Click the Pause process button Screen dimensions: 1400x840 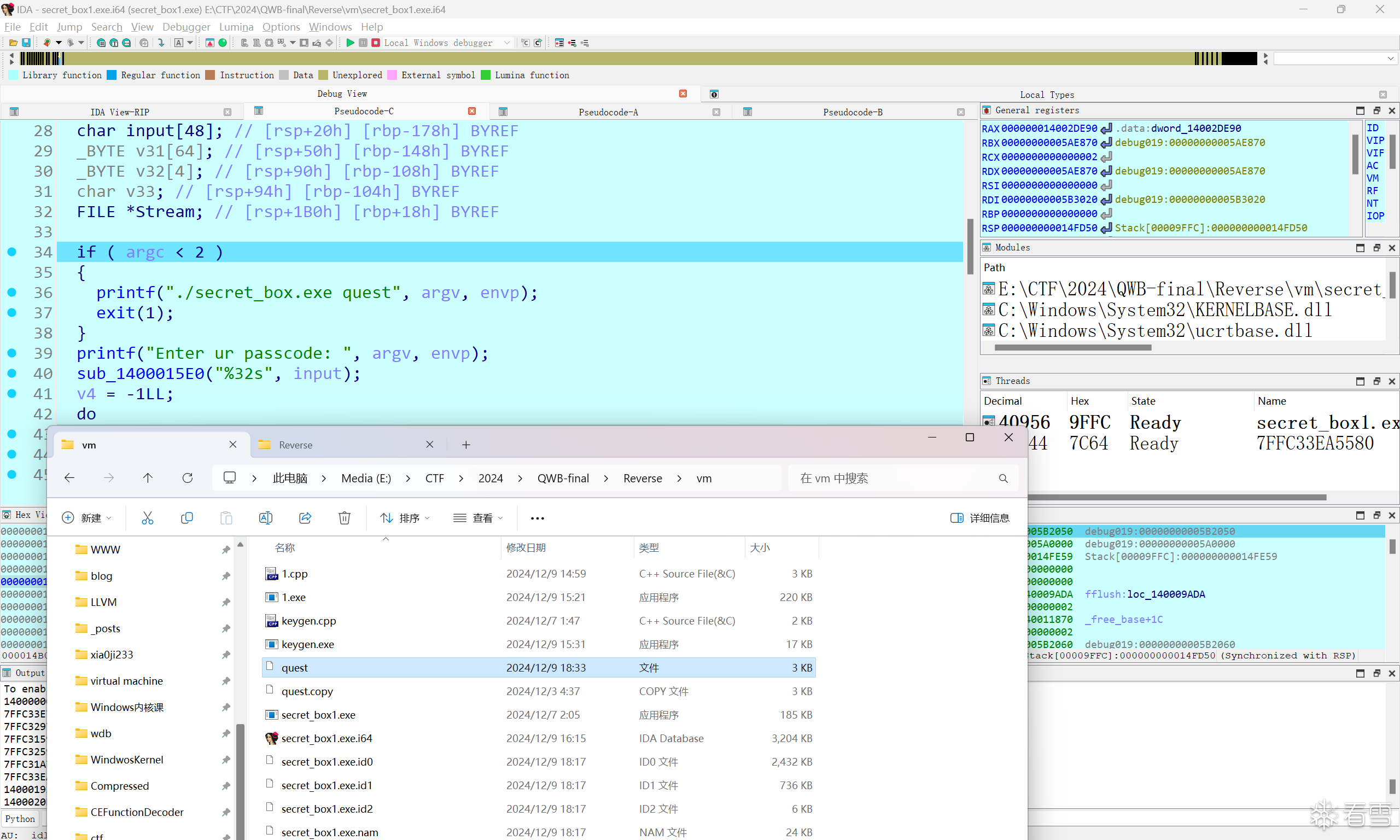(363, 43)
